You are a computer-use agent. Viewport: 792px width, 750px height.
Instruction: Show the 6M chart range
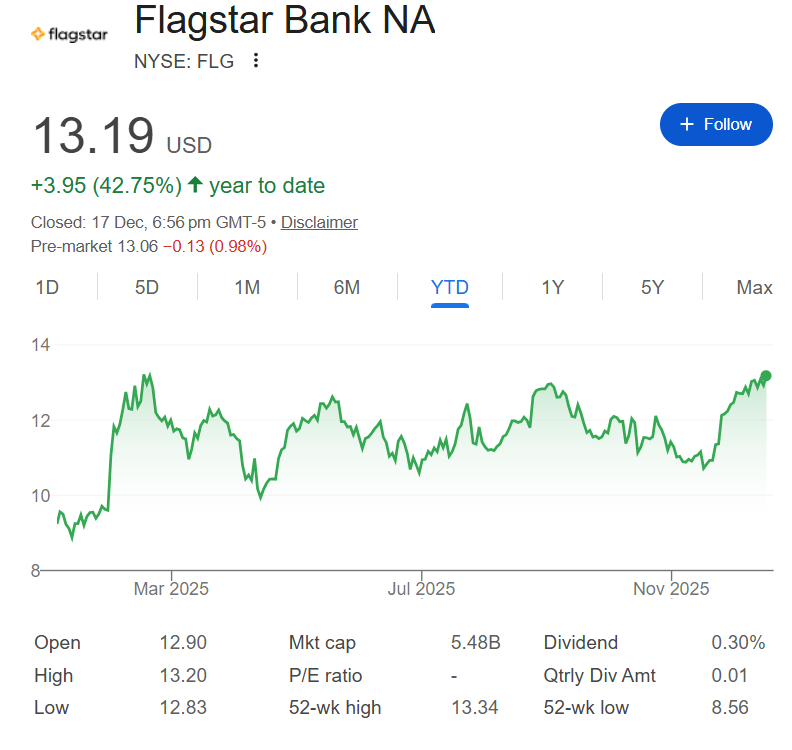click(x=347, y=288)
